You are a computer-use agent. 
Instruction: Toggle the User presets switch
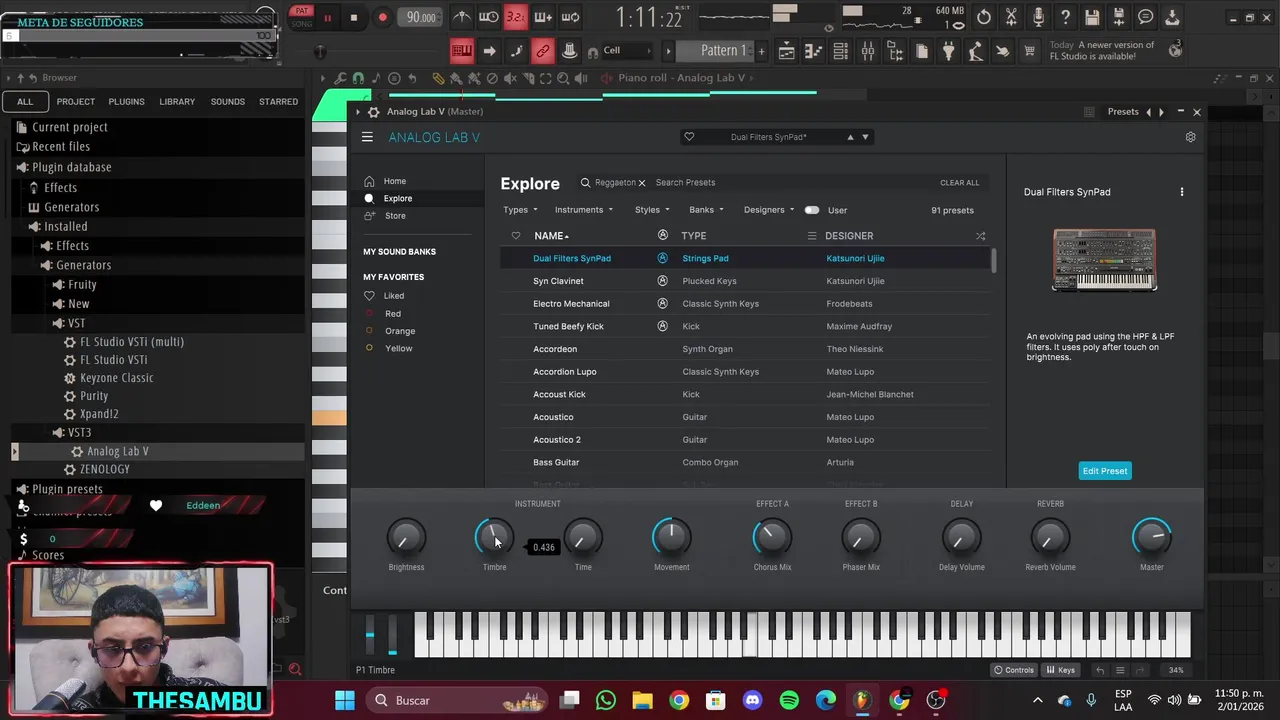point(811,210)
